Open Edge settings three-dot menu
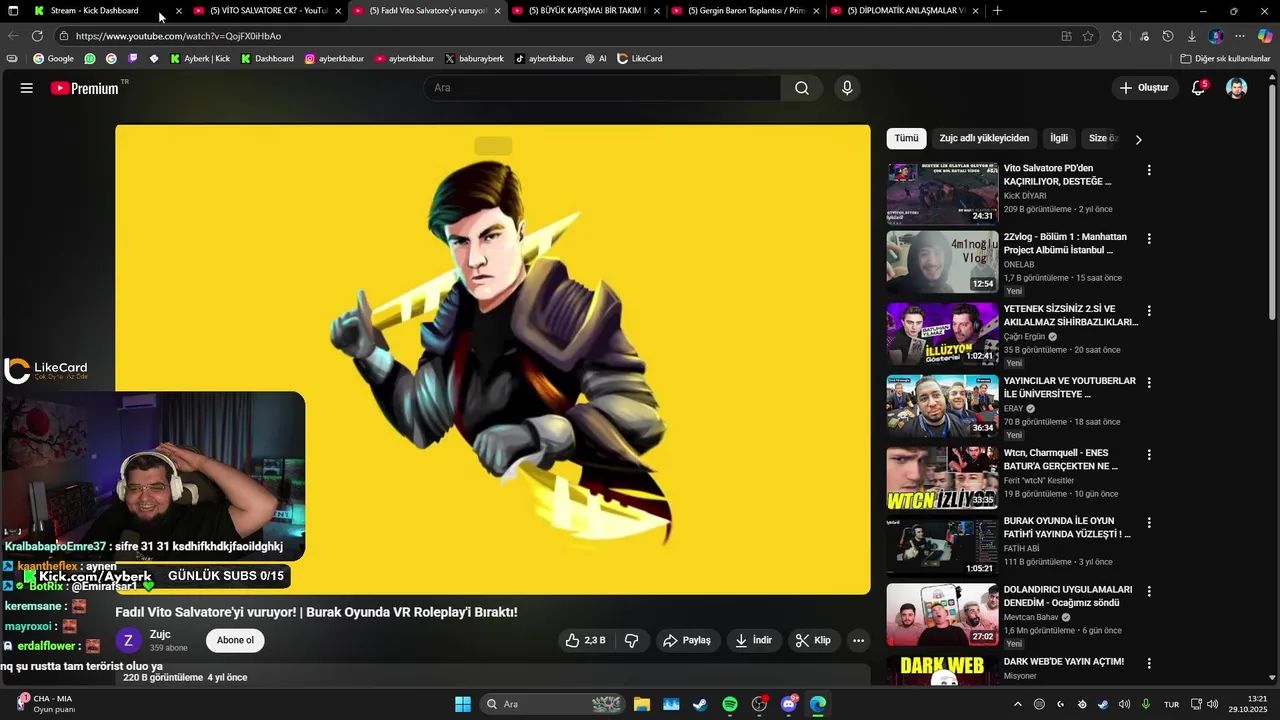Viewport: 1280px width, 720px height. click(1240, 36)
